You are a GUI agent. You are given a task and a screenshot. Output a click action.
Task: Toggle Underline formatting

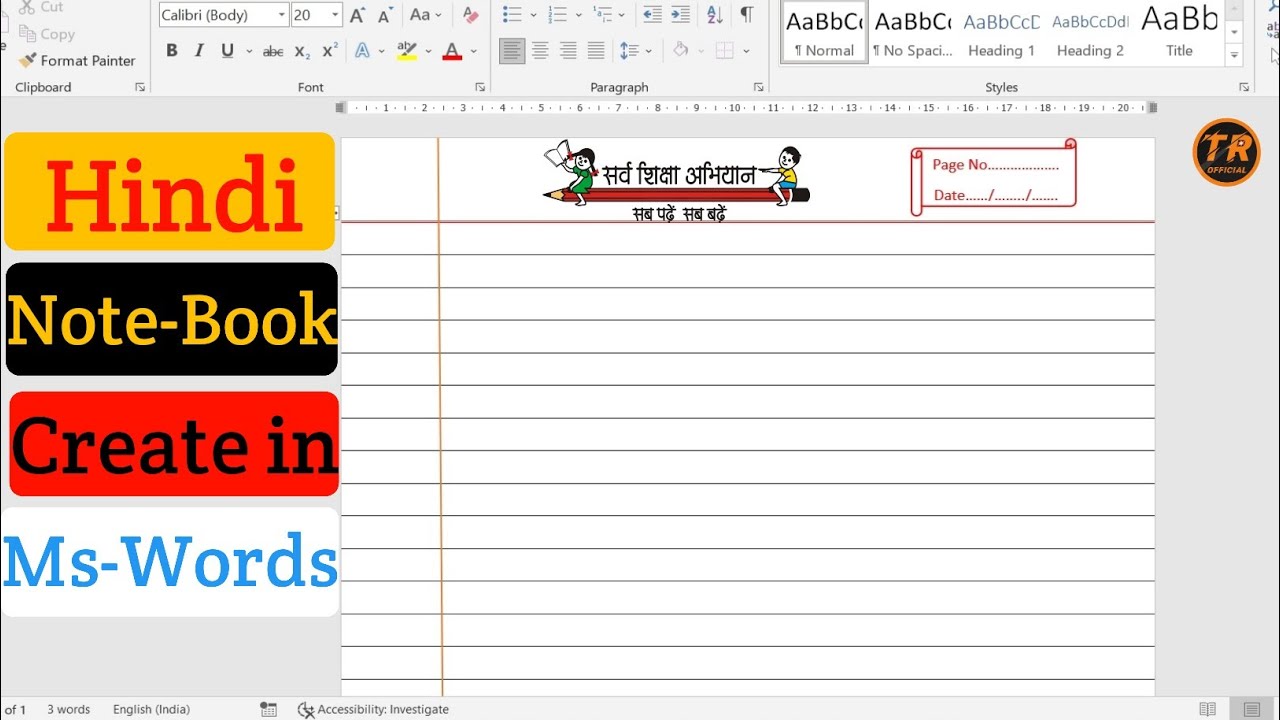227,51
